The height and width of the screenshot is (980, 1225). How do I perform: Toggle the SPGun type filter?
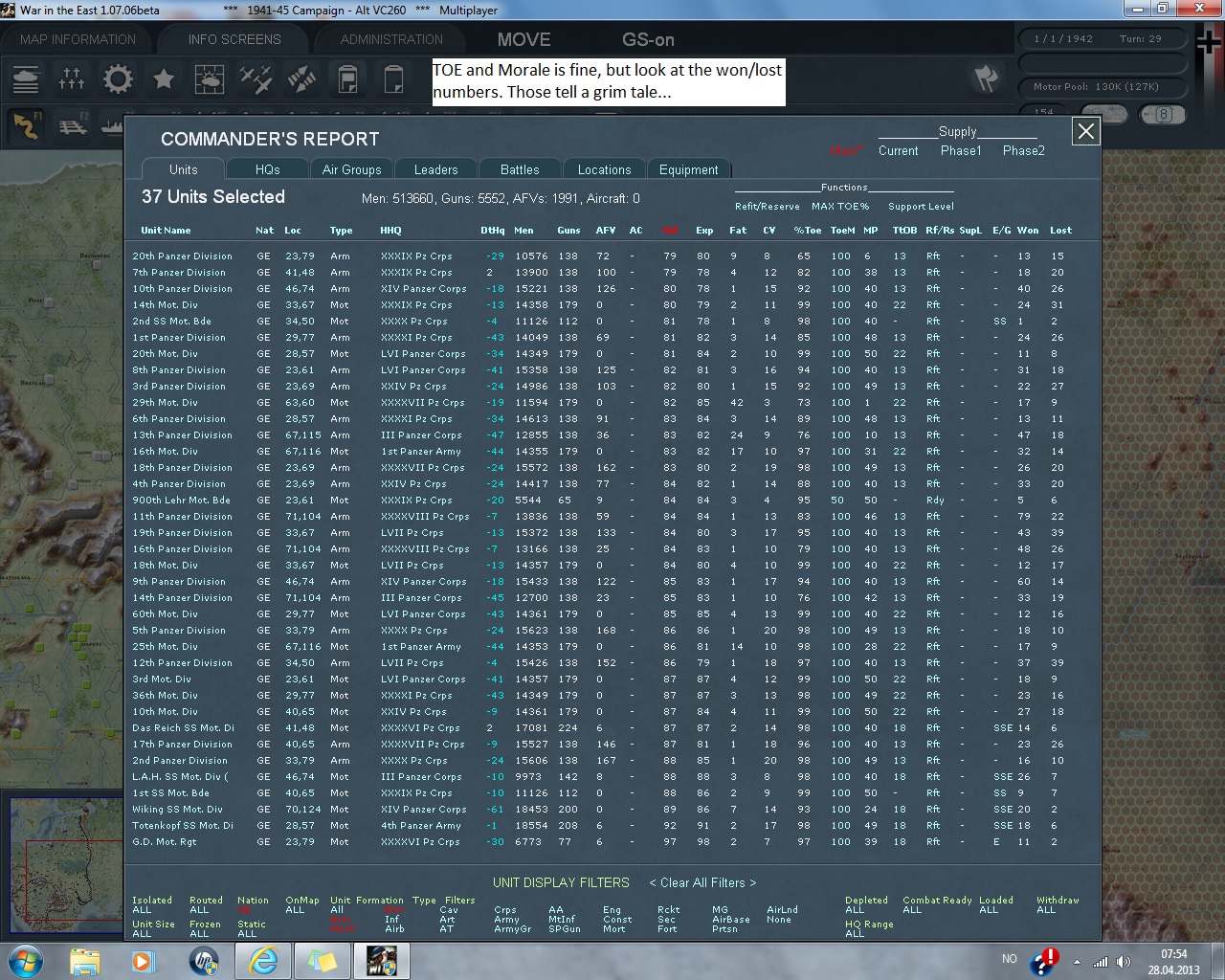pos(565,929)
